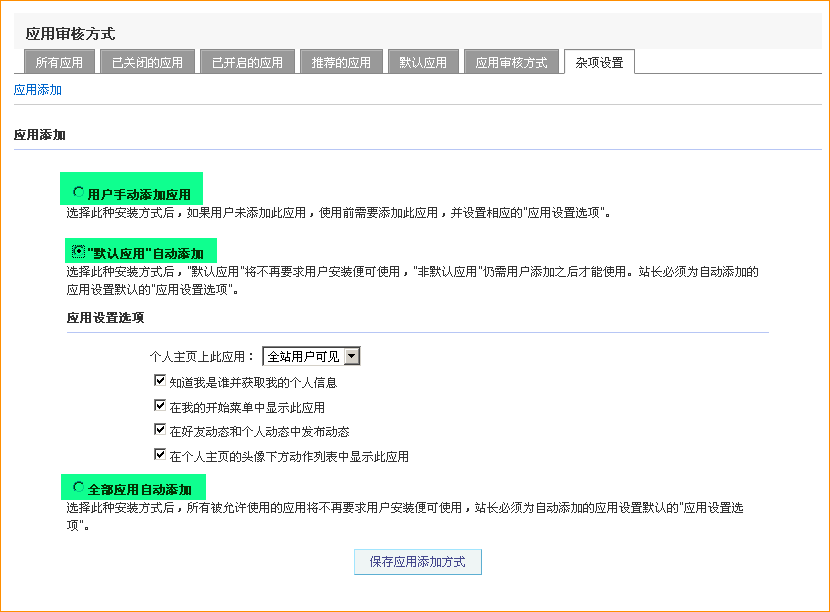The width and height of the screenshot is (830, 612).
Task: Uncheck 知道我是谁并获取我的个人信息 checkbox
Action: click(x=160, y=381)
